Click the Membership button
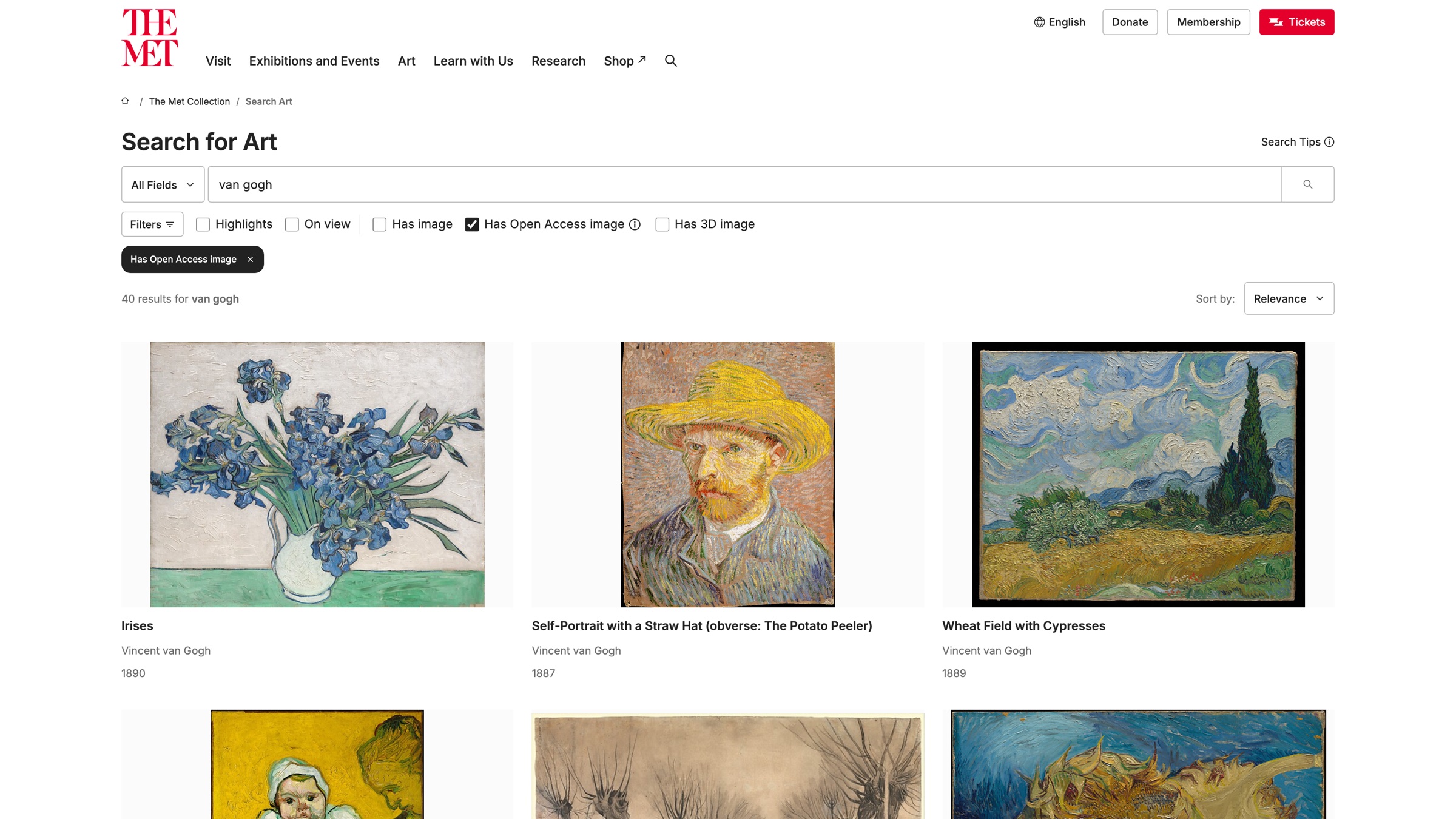The image size is (1456, 819). pos(1208,22)
